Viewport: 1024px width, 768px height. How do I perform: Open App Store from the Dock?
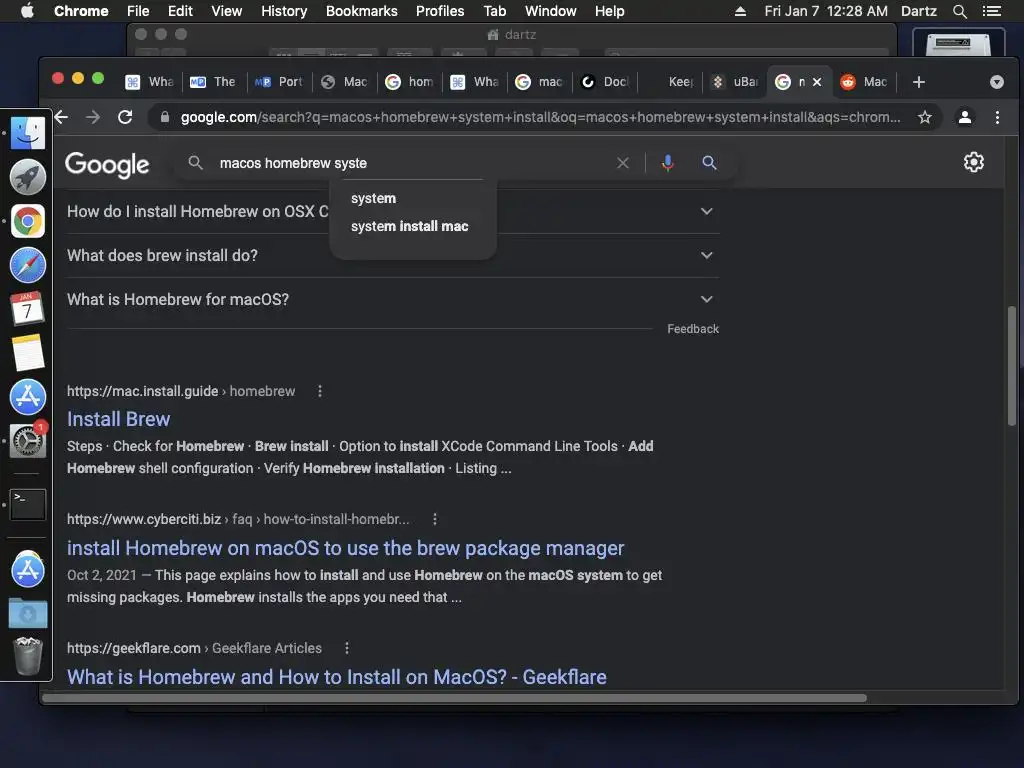(27, 396)
